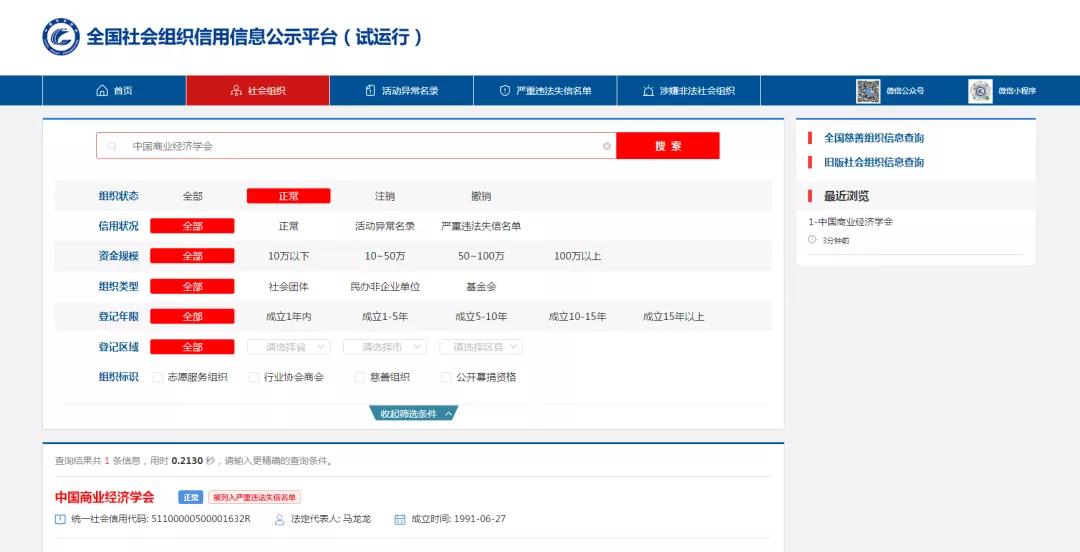The height and width of the screenshot is (552, 1080).
Task: Click the people icon beside 社会组织
Action: pyautogui.click(x=236, y=91)
